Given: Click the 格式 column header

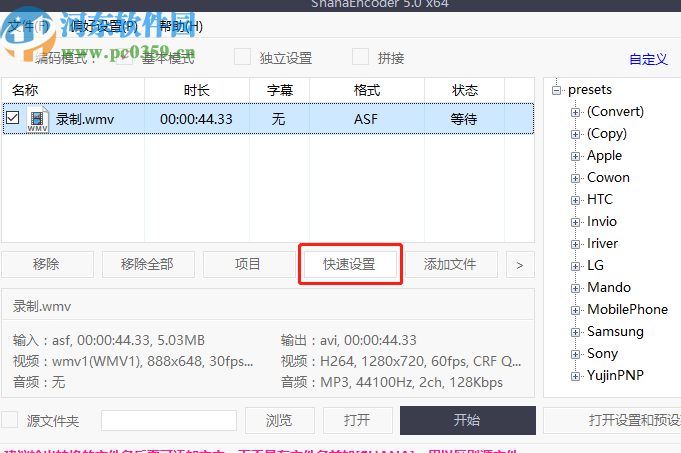Looking at the screenshot, I should (x=367, y=90).
